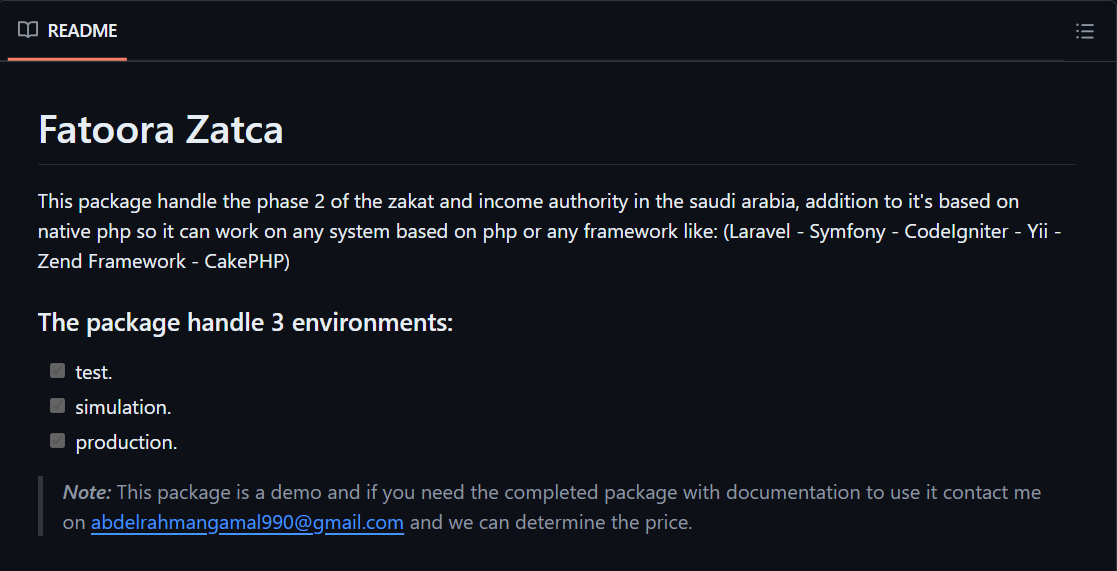This screenshot has width=1117, height=571.
Task: Toggle the simulation. checkbox
Action: [x=58, y=406]
